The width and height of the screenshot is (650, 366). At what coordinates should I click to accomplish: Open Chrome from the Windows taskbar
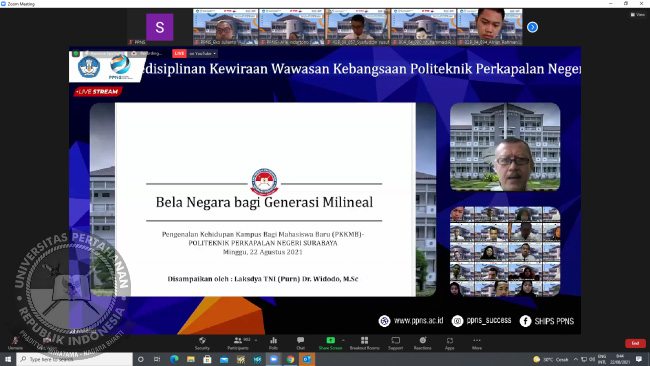(290, 359)
